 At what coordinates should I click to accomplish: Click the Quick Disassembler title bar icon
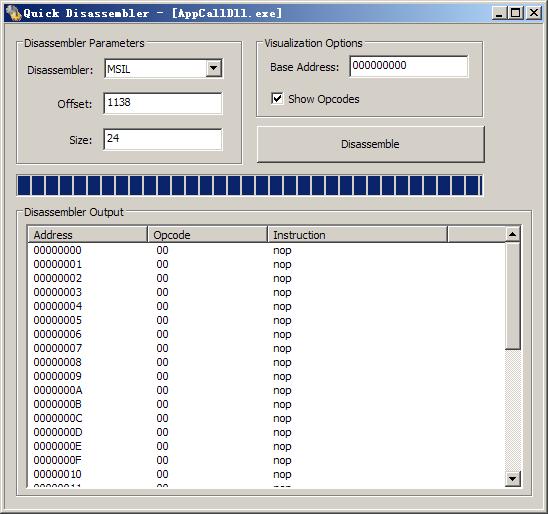(13, 13)
